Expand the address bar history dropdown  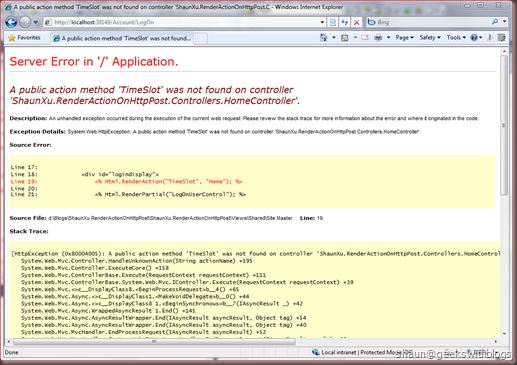(x=322, y=22)
